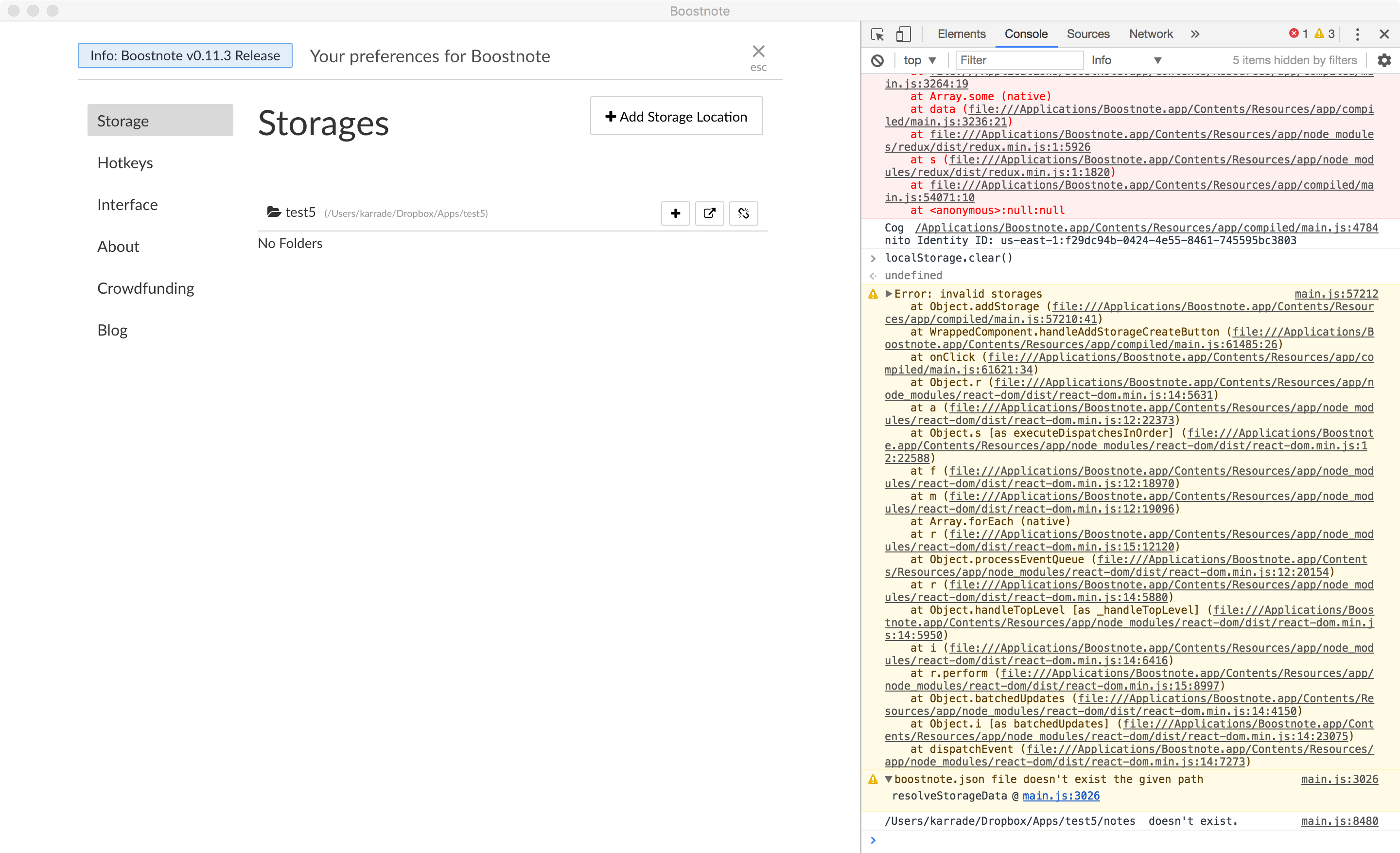Open test5 storage location with external icon

[709, 213]
